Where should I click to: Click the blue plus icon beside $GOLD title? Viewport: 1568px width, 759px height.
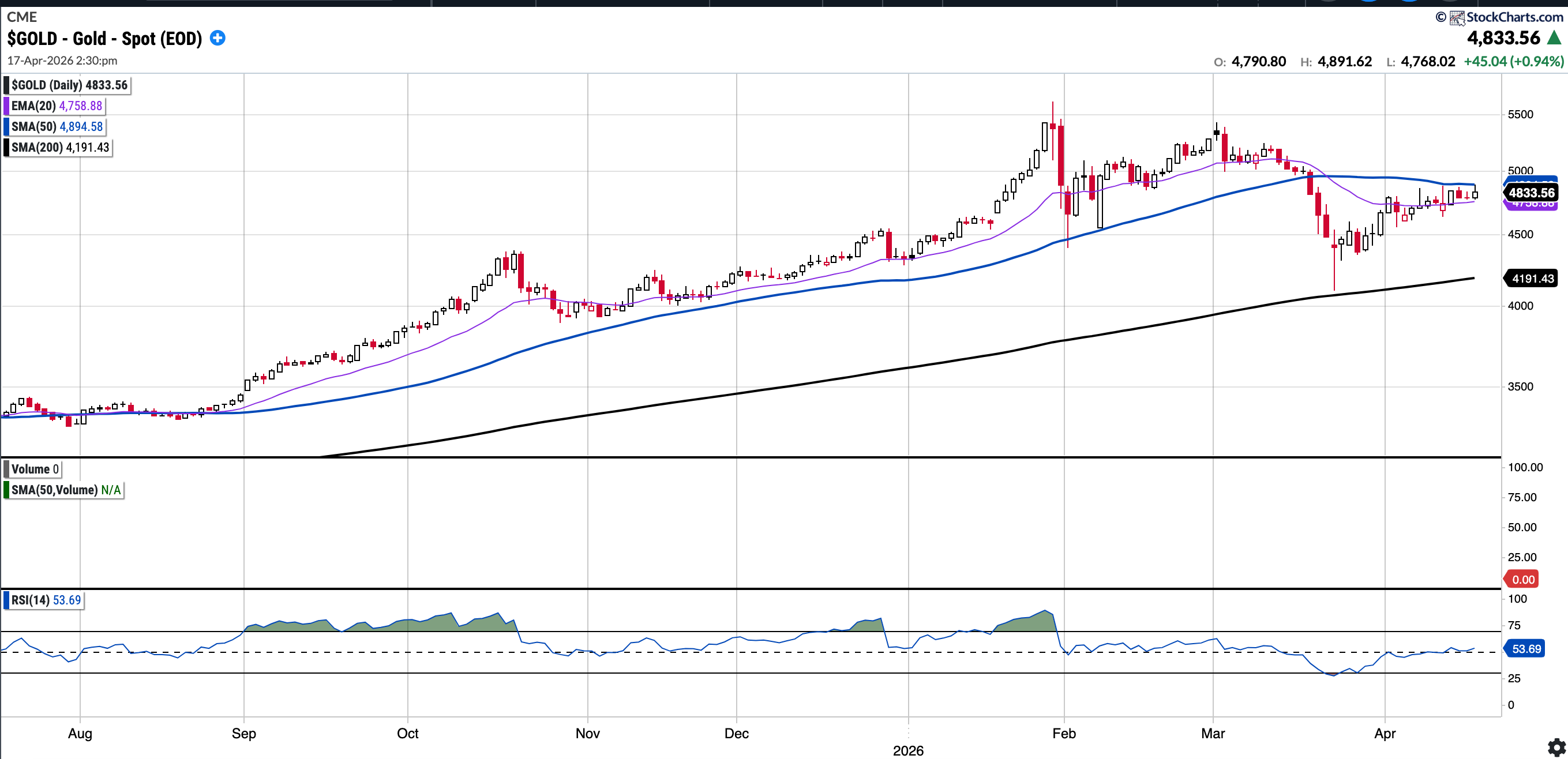(x=217, y=38)
